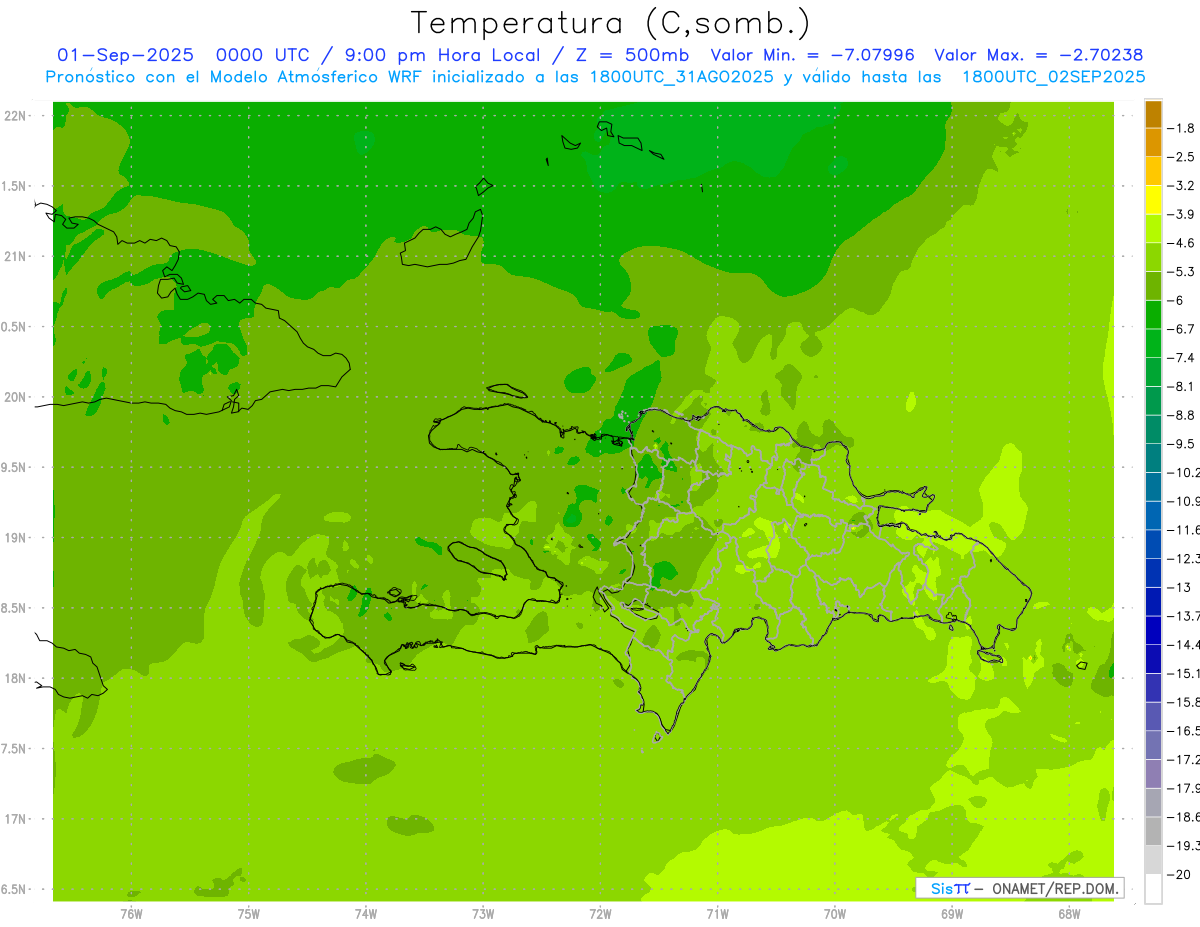Click the 18N latitude label
The height and width of the screenshot is (927, 1200).
point(16,678)
